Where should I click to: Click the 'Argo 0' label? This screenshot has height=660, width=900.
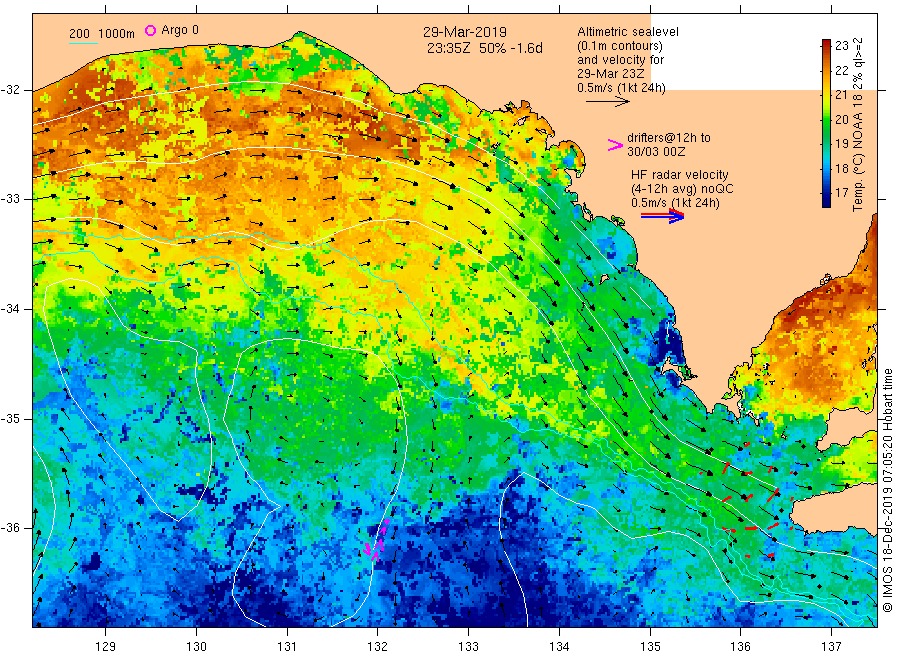coord(180,30)
